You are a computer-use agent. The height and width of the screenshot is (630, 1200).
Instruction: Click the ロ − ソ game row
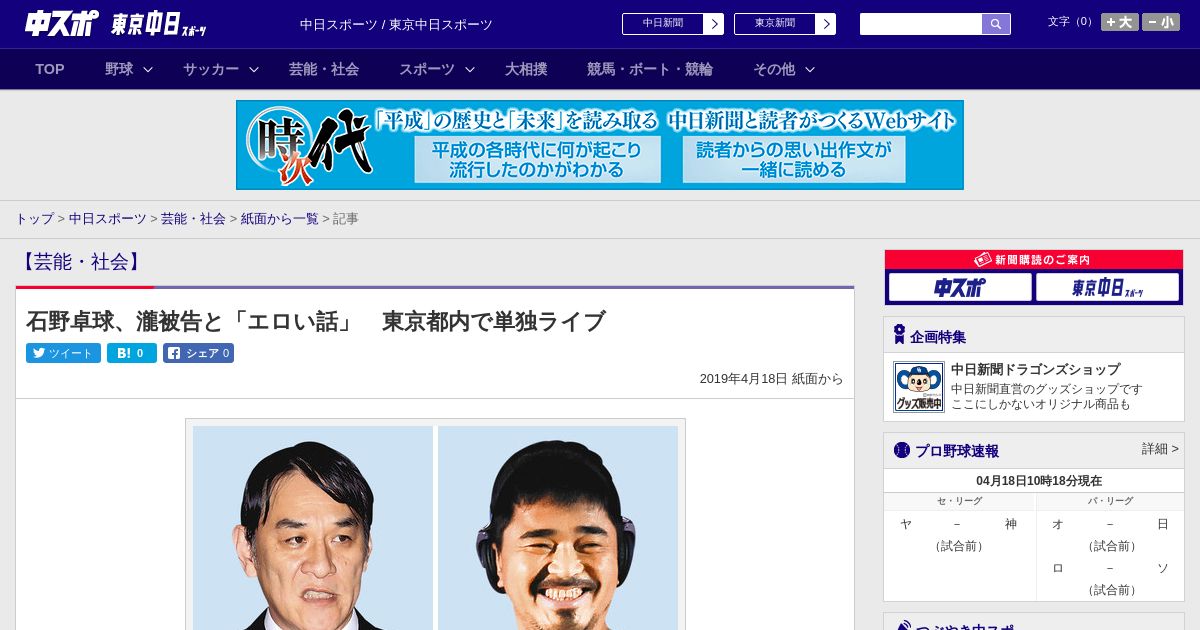point(1110,568)
